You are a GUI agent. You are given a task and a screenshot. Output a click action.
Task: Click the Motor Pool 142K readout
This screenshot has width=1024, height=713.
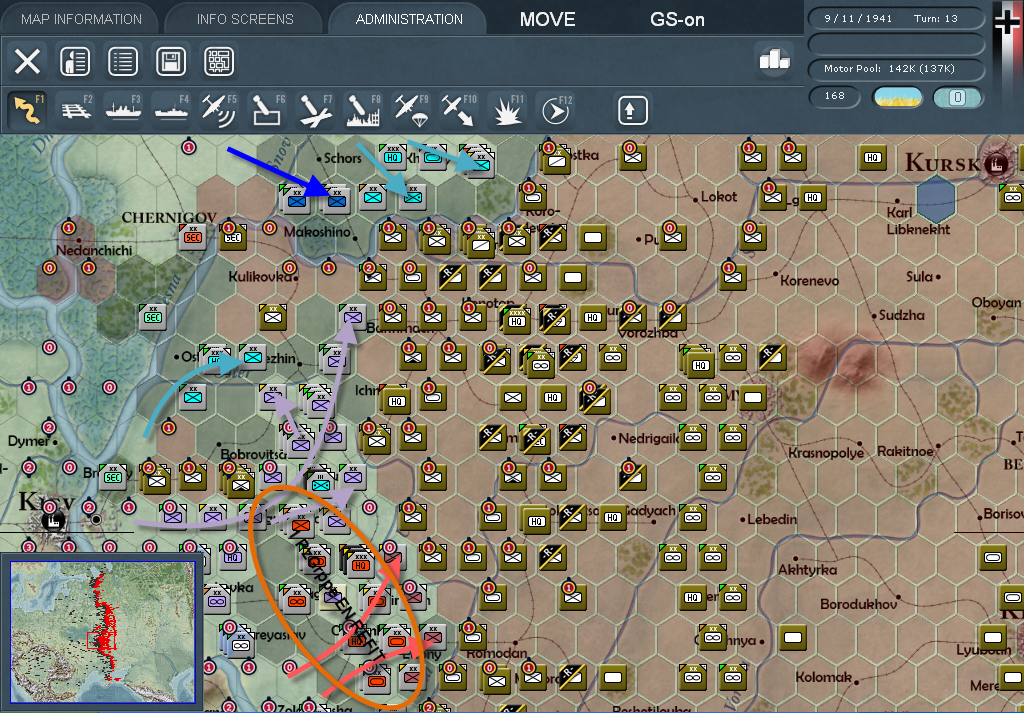click(x=896, y=69)
